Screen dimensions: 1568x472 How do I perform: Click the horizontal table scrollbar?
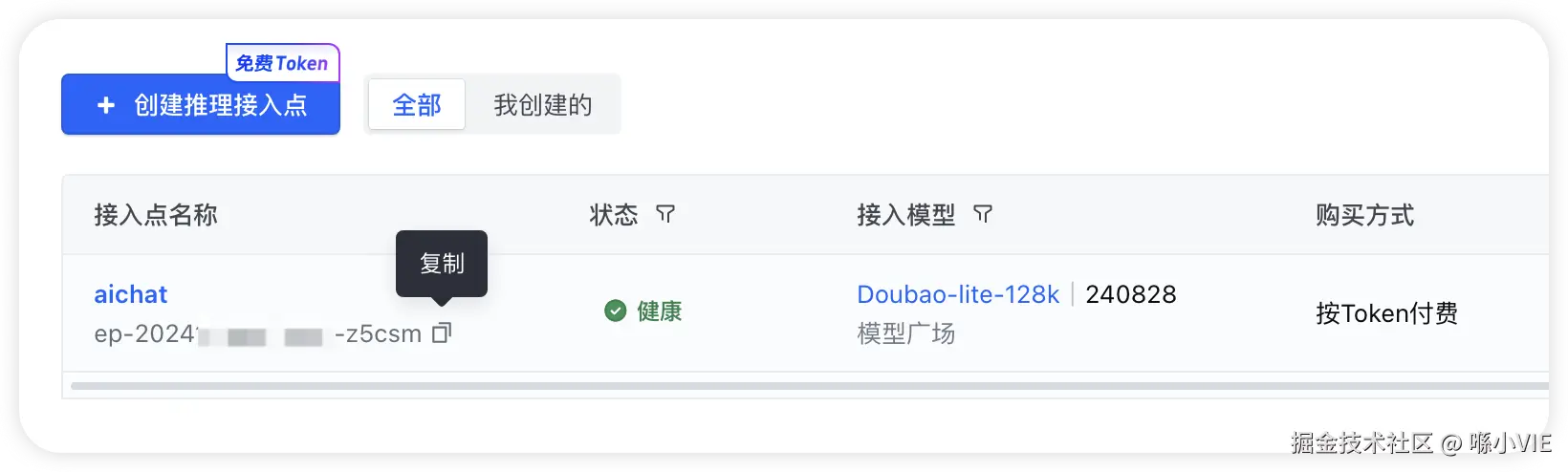click(803, 386)
